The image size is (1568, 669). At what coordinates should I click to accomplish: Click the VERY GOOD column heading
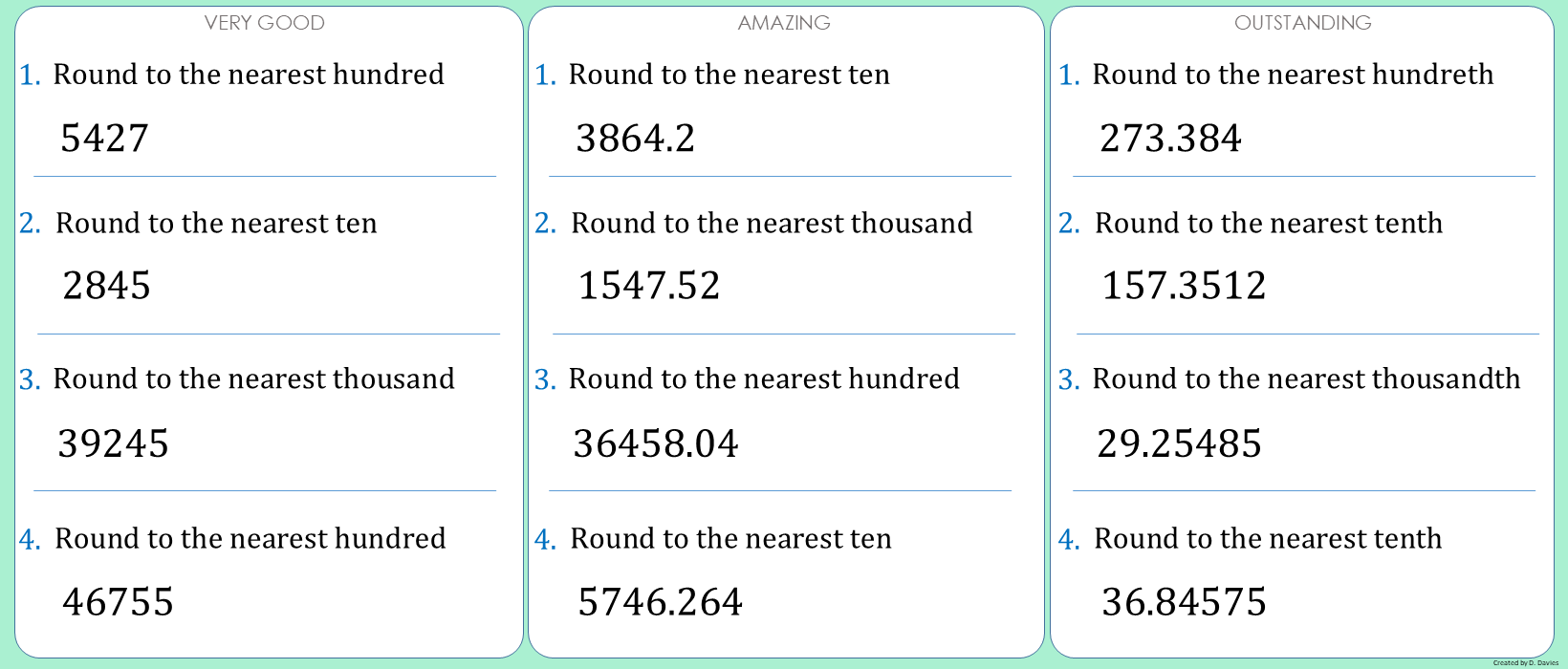click(264, 23)
